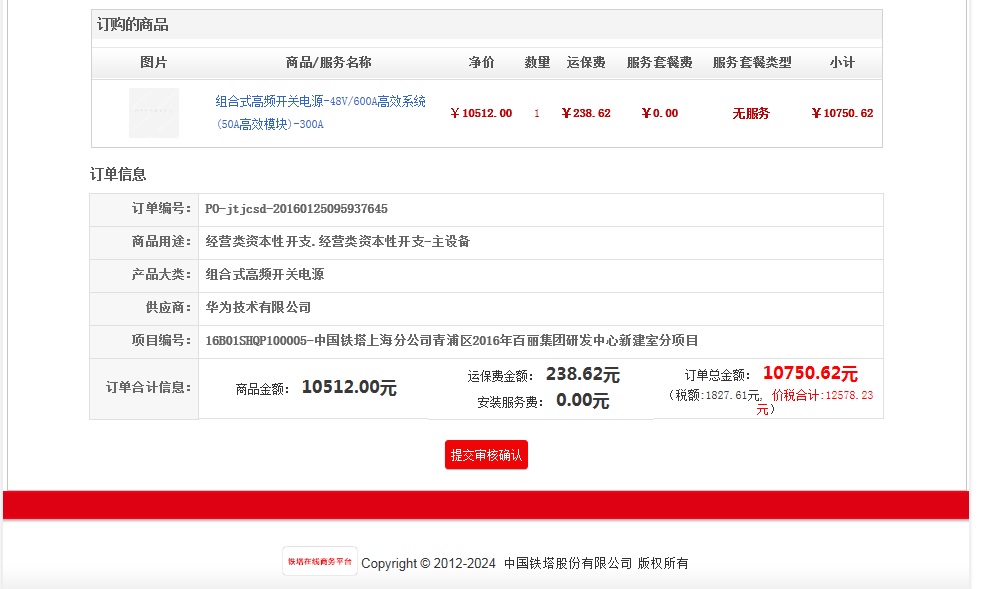Click the 订单编号 row label
This screenshot has height=589, width=981.
point(161,208)
